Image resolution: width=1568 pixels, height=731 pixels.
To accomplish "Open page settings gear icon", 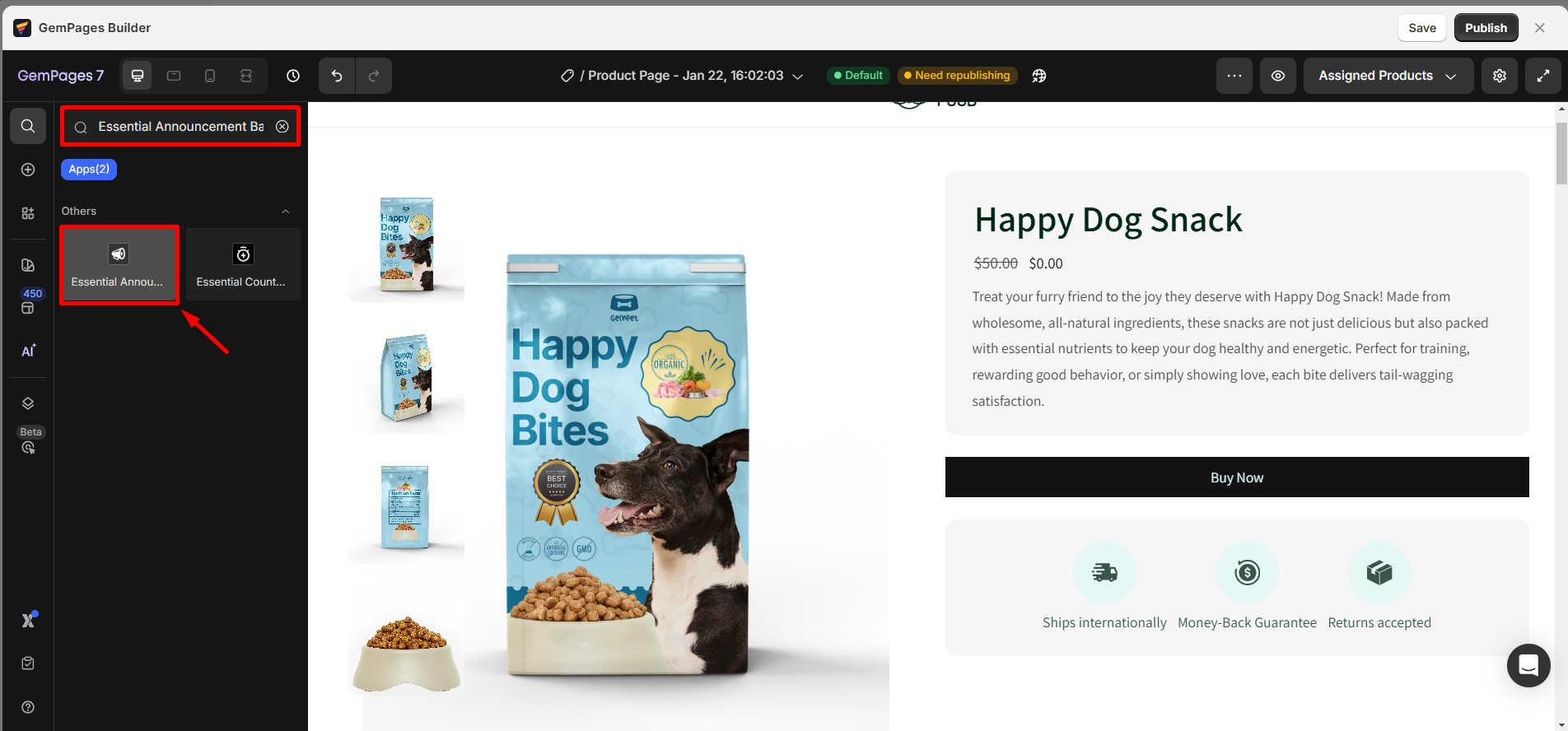I will point(1499,76).
